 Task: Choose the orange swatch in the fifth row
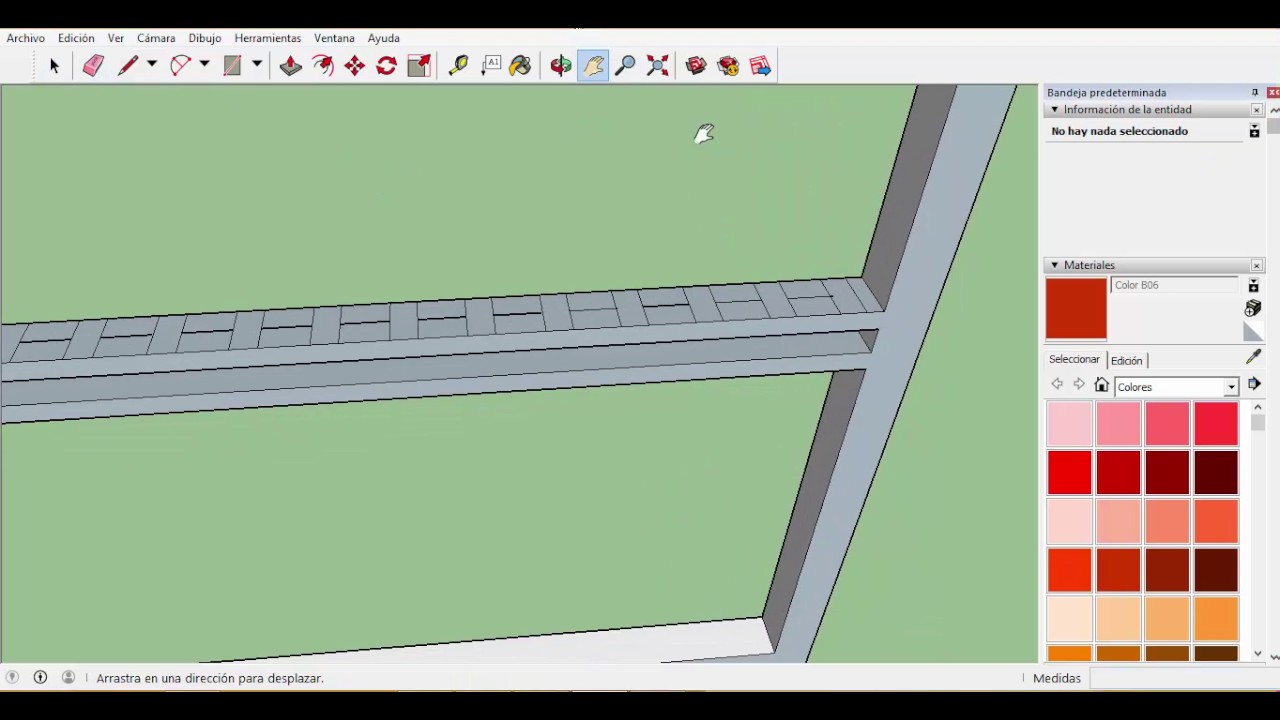1216,619
